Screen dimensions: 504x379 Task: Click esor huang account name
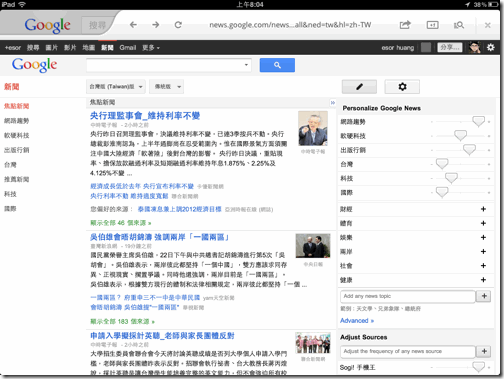(x=398, y=48)
